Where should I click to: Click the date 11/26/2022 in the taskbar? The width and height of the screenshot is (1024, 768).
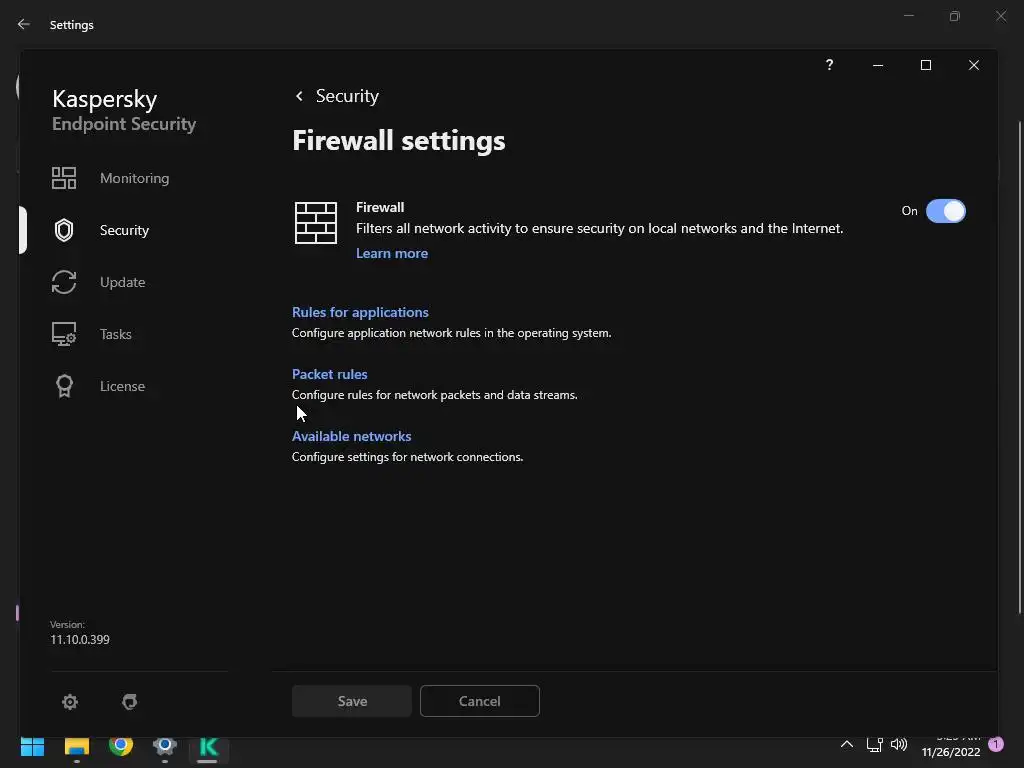(951, 752)
